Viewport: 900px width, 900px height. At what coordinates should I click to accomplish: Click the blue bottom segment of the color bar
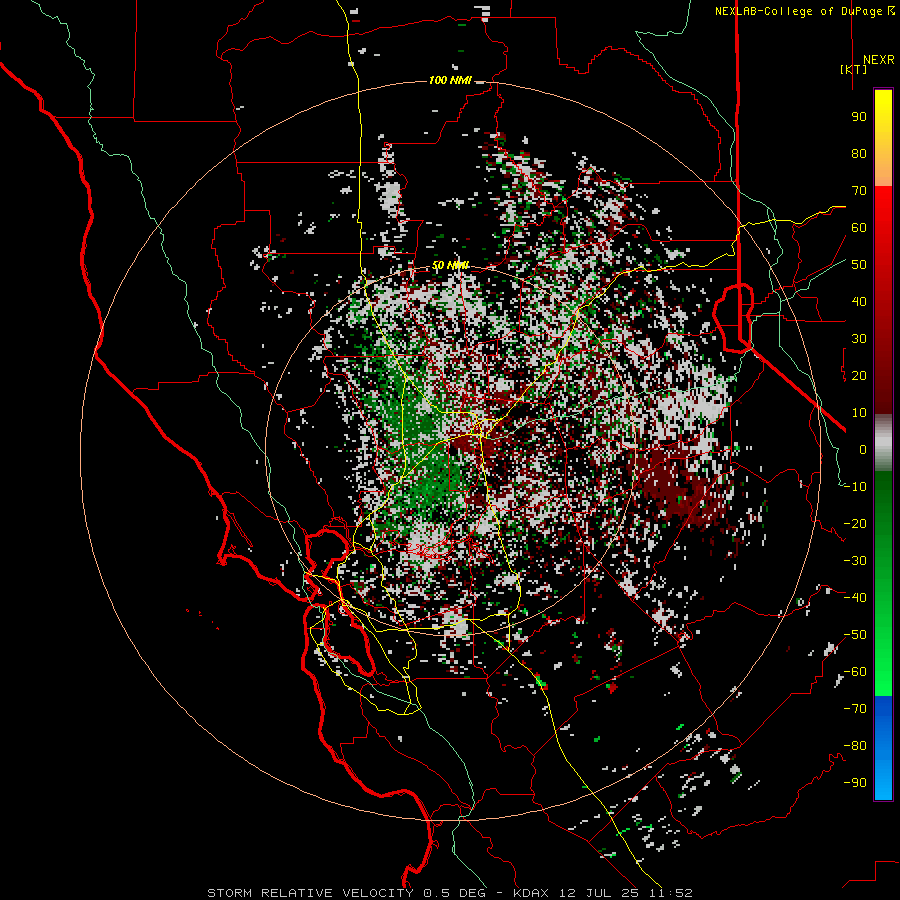(x=883, y=748)
